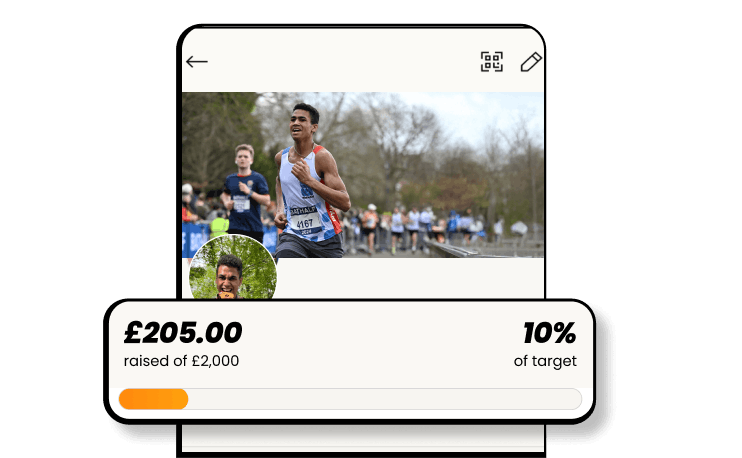
Task: Open the QR code scanner icon
Action: click(492, 62)
